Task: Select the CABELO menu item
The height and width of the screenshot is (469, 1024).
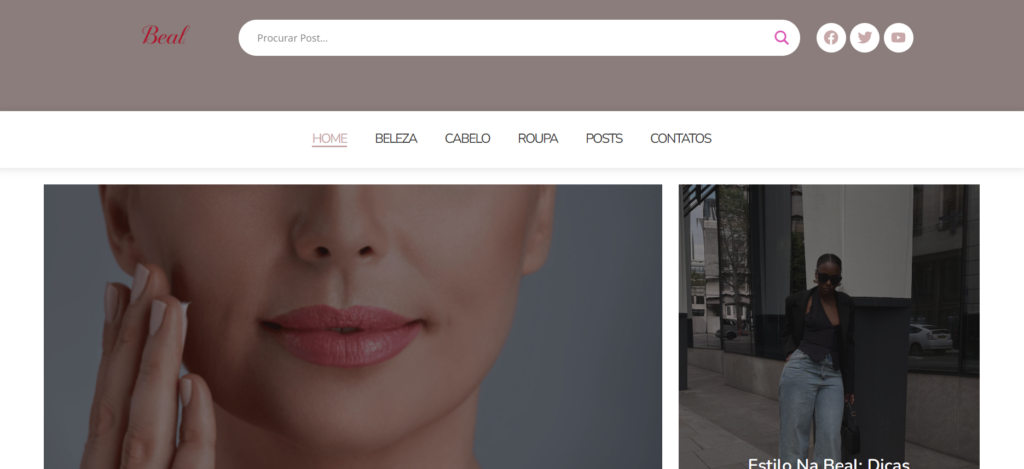Action: [467, 138]
